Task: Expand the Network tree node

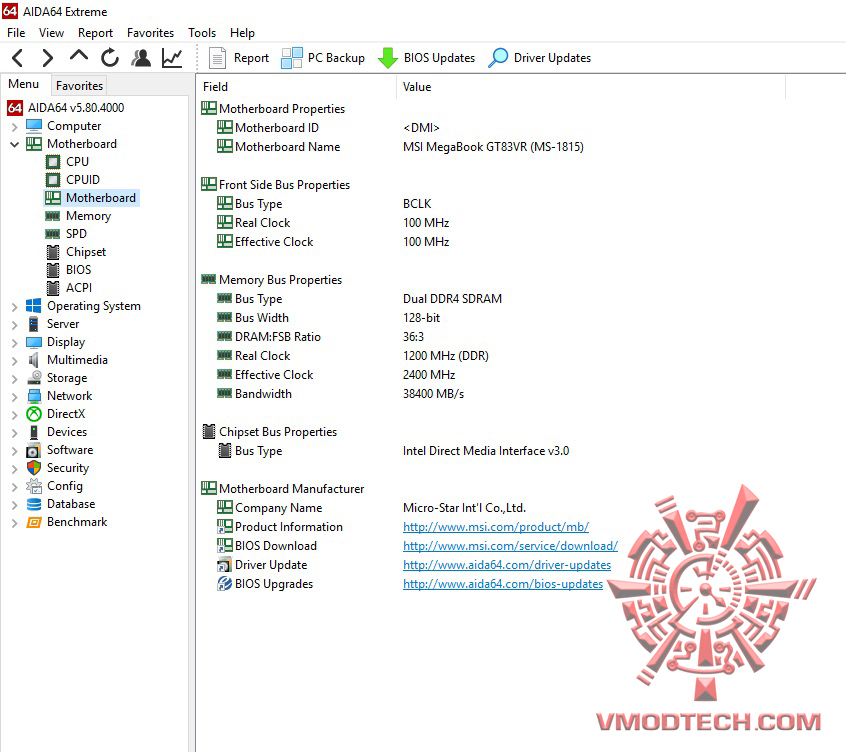Action: tap(15, 396)
